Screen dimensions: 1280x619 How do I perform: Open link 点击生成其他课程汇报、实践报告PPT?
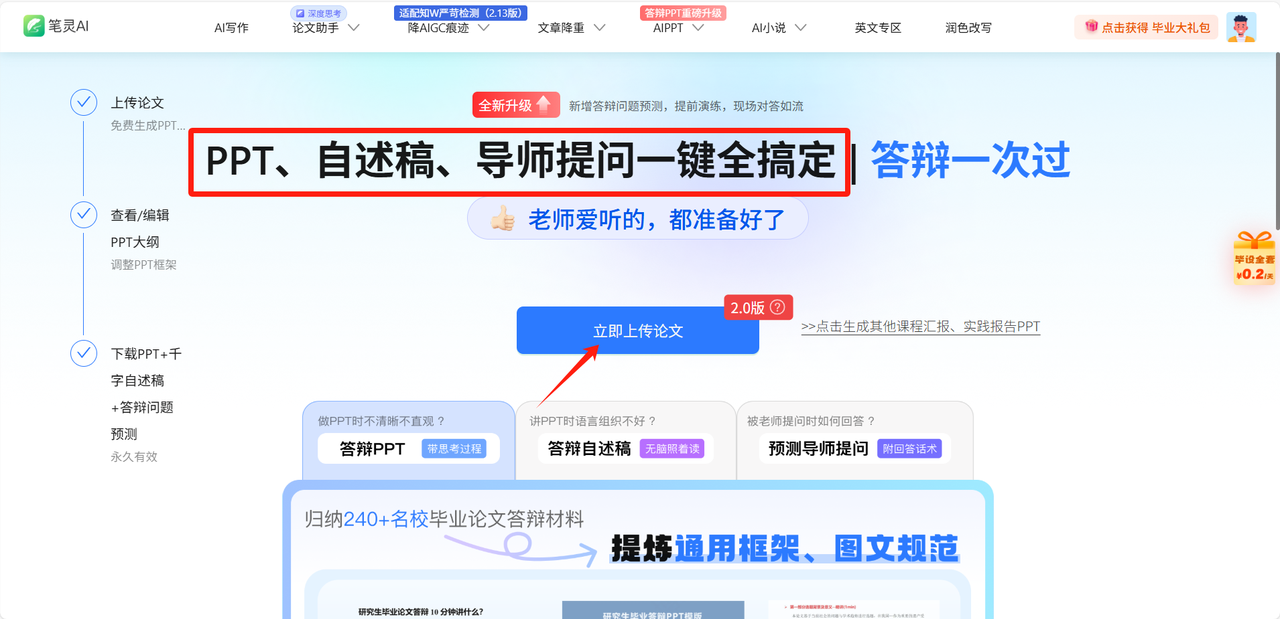click(x=921, y=327)
